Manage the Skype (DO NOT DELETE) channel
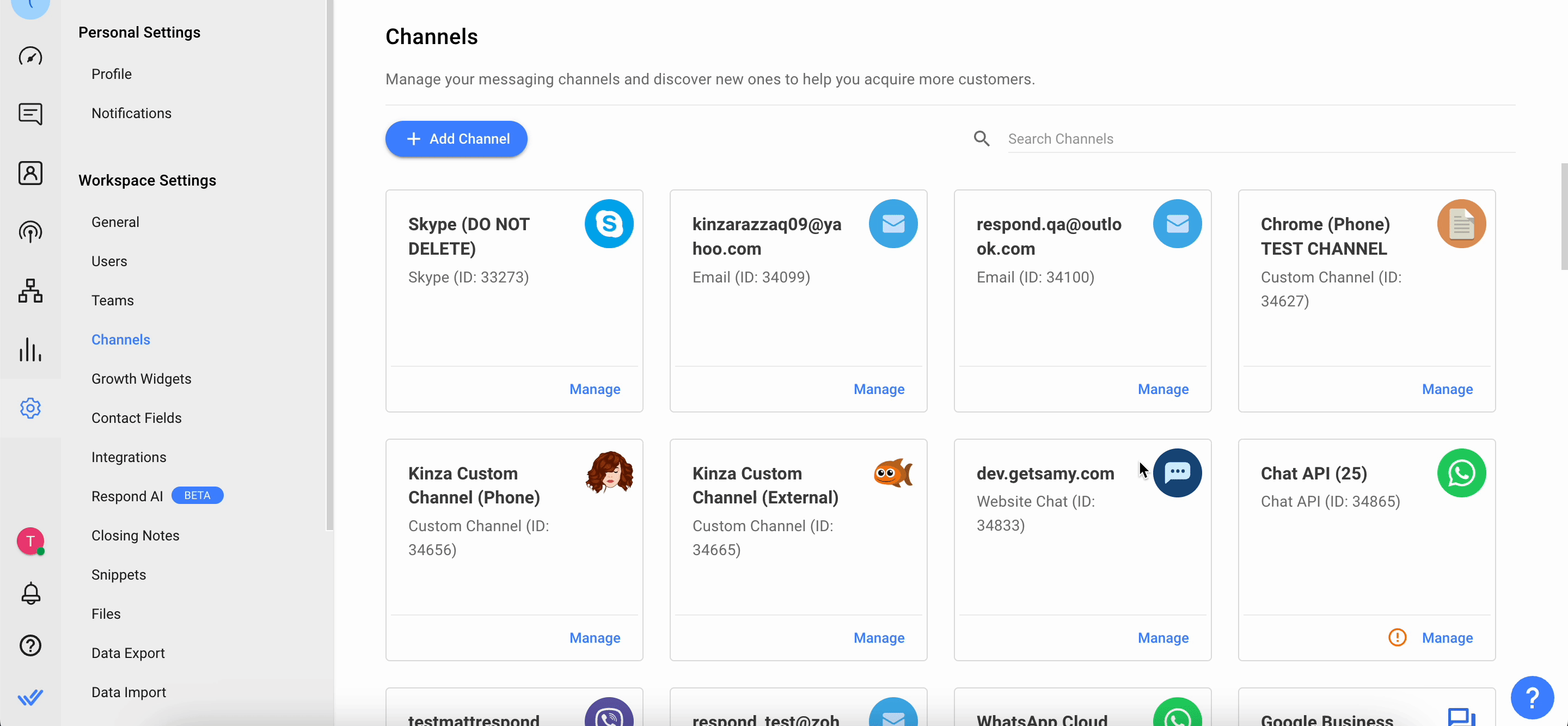Viewport: 1568px width, 726px height. point(594,389)
